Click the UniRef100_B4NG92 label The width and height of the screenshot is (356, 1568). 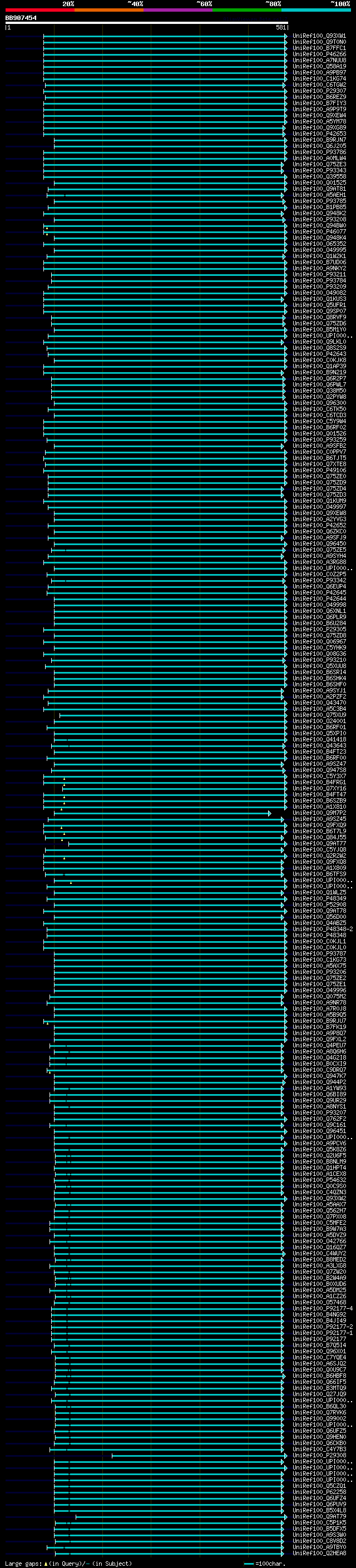click(x=319, y=1315)
